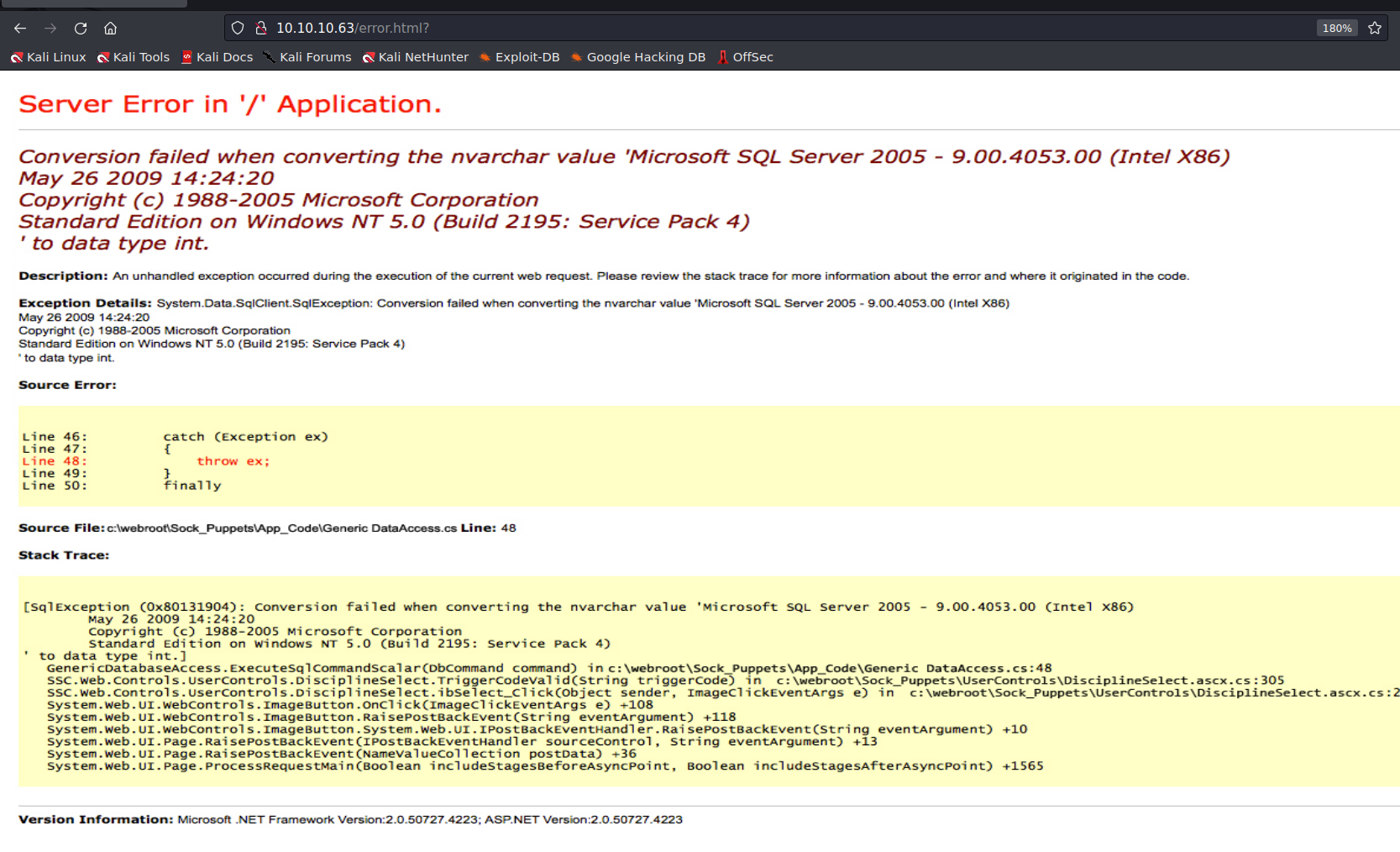Click the Page.ProcessRequestMain trace line
The width and height of the screenshot is (1400, 852).
pos(545,766)
